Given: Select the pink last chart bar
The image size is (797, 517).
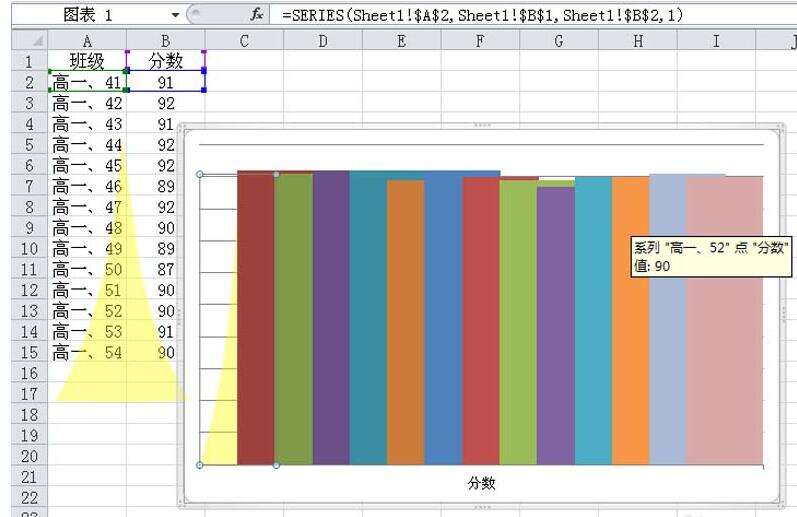Looking at the screenshot, I should [x=725, y=321].
